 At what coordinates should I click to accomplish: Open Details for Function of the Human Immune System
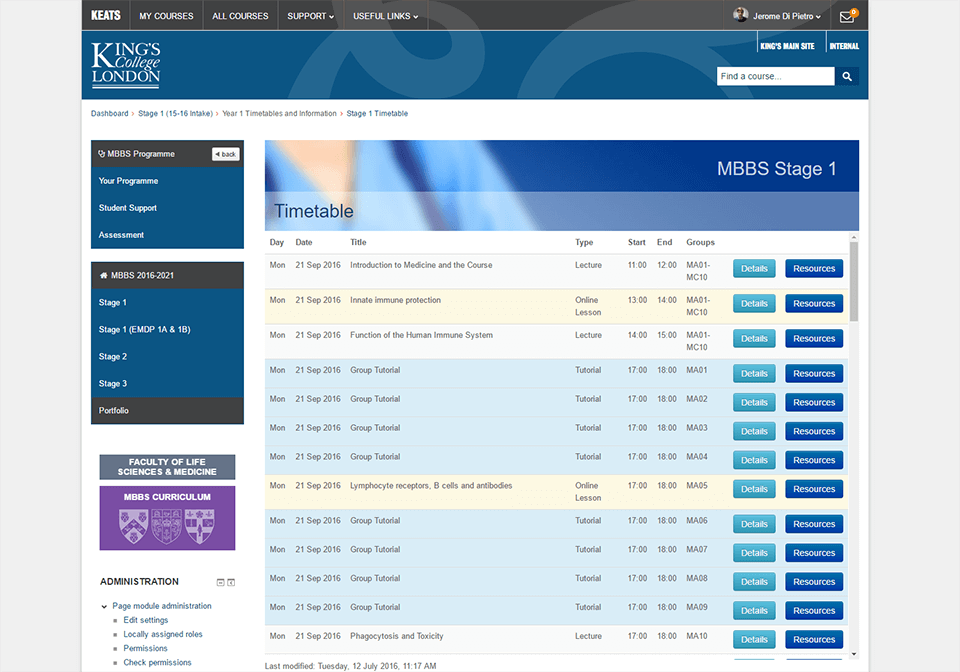pos(754,338)
